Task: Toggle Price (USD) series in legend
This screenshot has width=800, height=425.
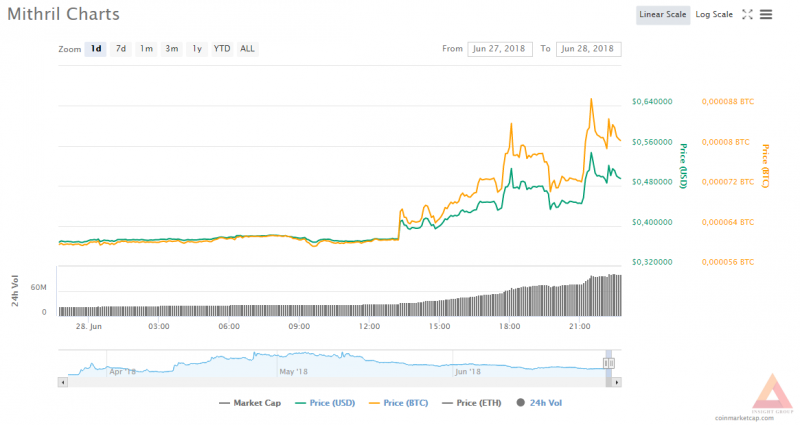Action: (325, 403)
